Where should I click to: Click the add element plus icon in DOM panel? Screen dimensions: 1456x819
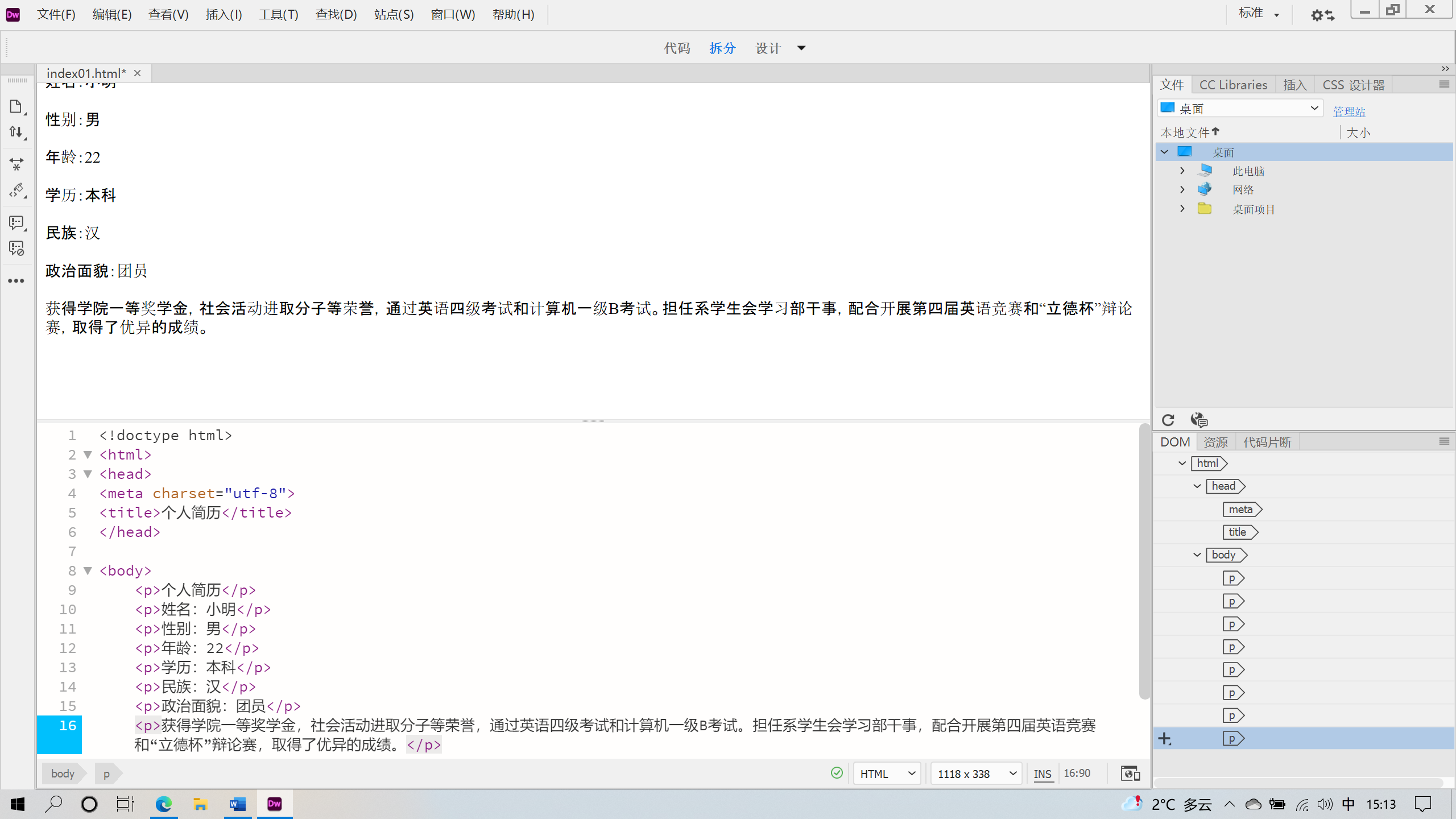(1165, 738)
